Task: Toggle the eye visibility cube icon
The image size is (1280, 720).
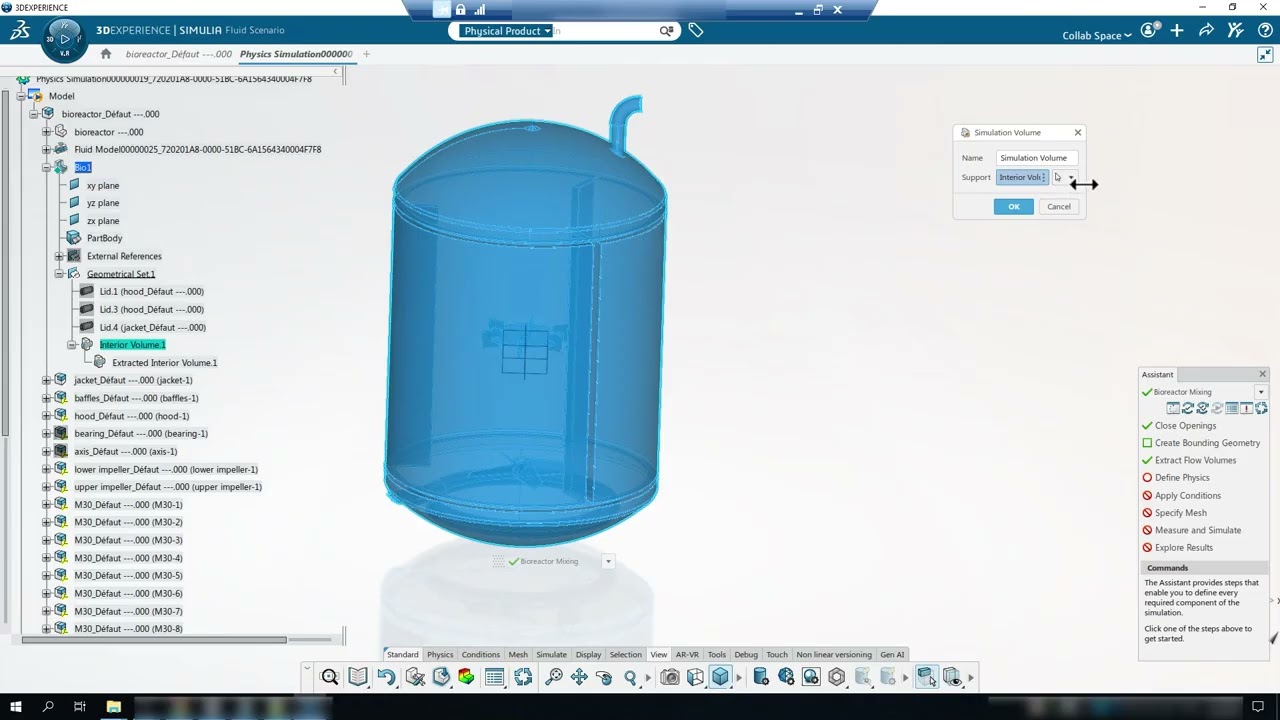Action: [952, 677]
